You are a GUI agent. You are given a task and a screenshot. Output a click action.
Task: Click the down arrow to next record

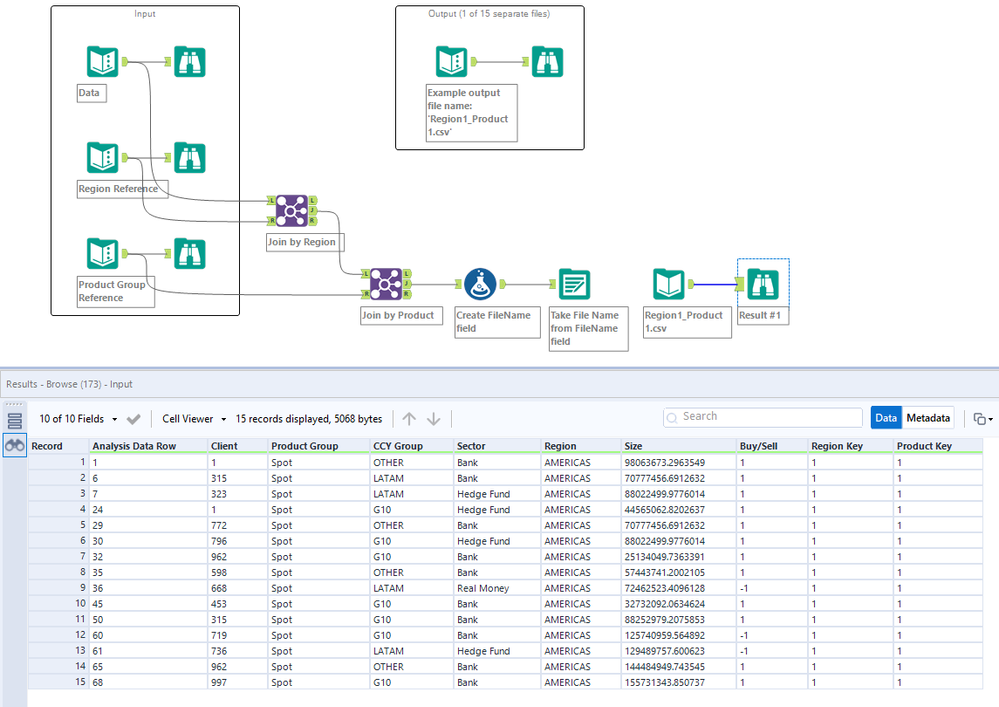pos(434,419)
